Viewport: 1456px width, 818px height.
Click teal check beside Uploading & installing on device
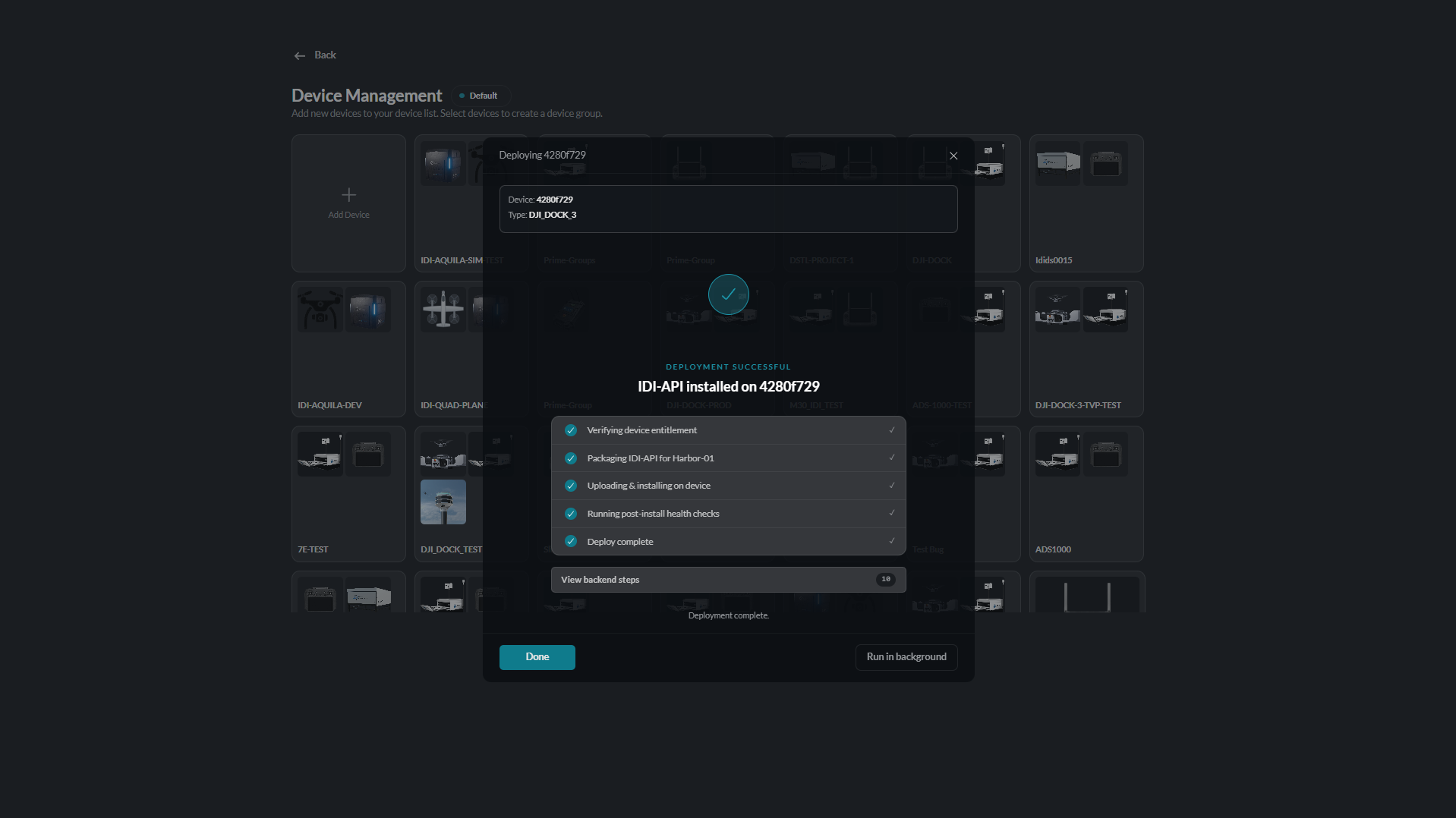(571, 486)
